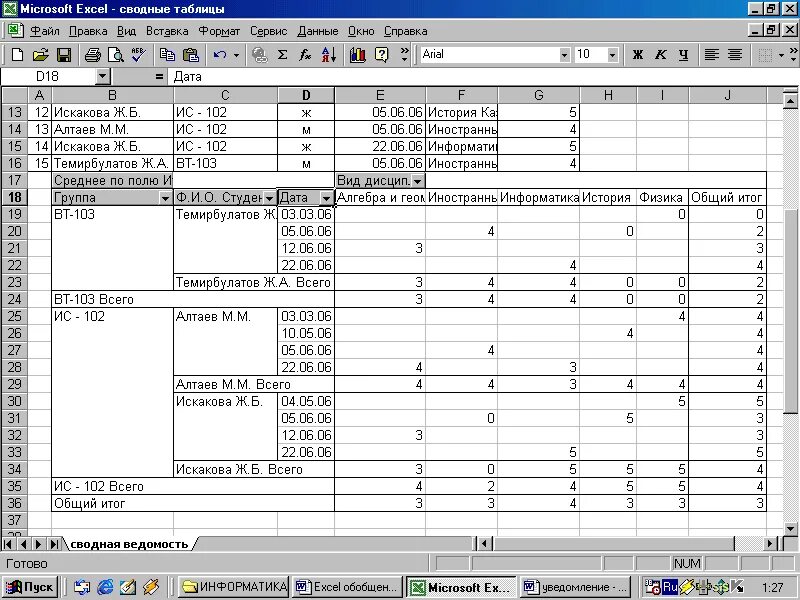Open the Данные menu

317,31
